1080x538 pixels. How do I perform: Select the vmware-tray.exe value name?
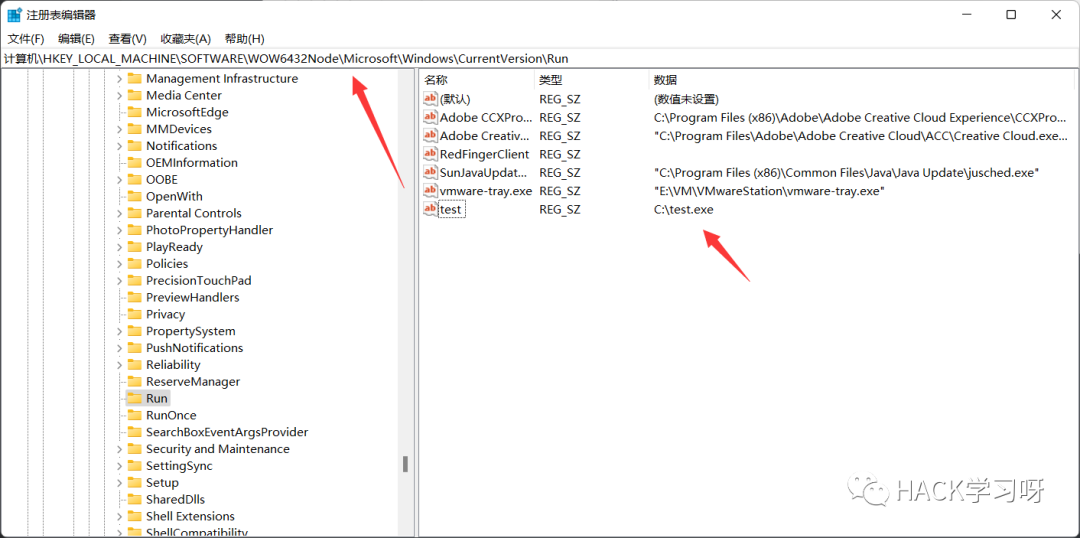tap(486, 191)
